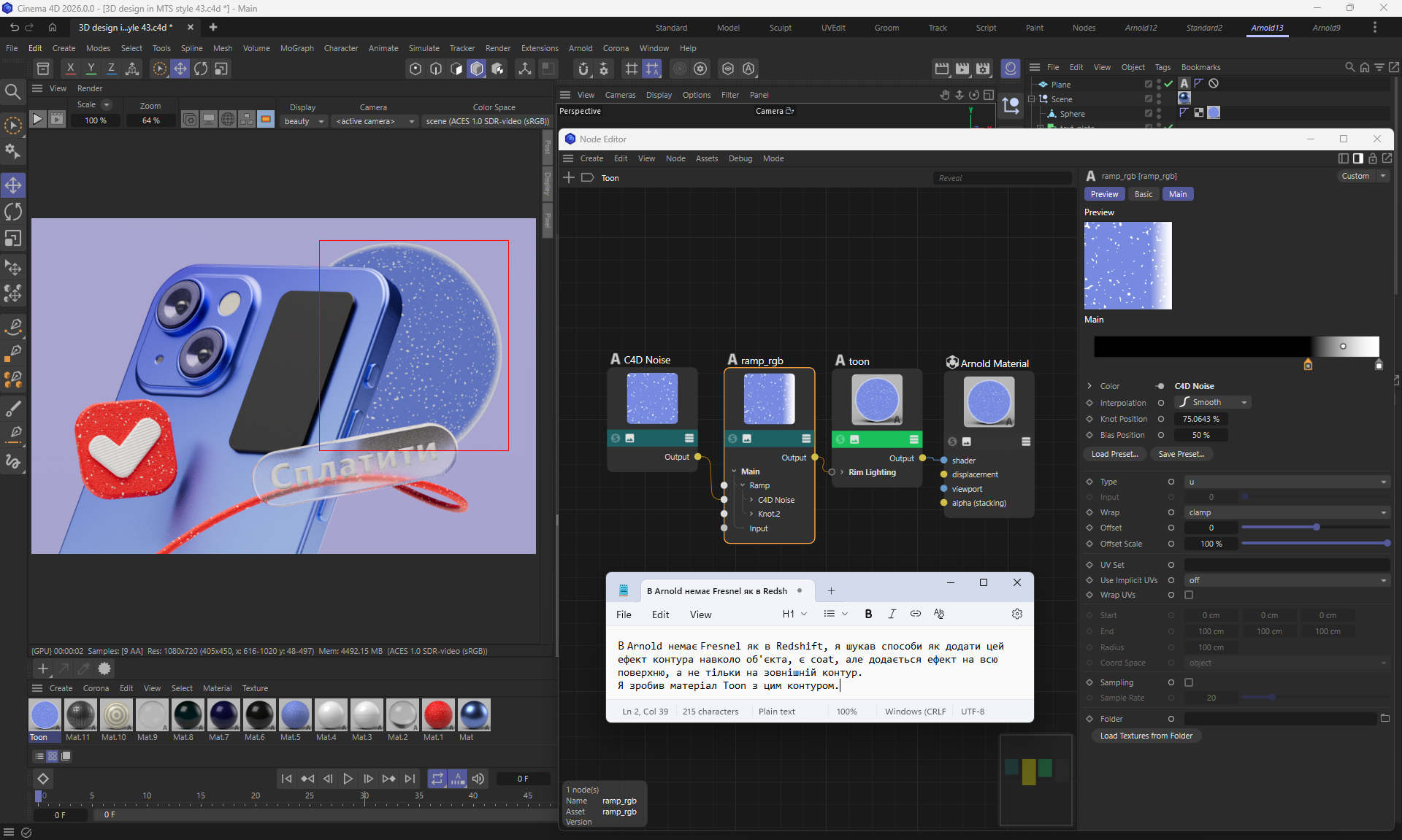Open Notepad settings gear

1017,614
